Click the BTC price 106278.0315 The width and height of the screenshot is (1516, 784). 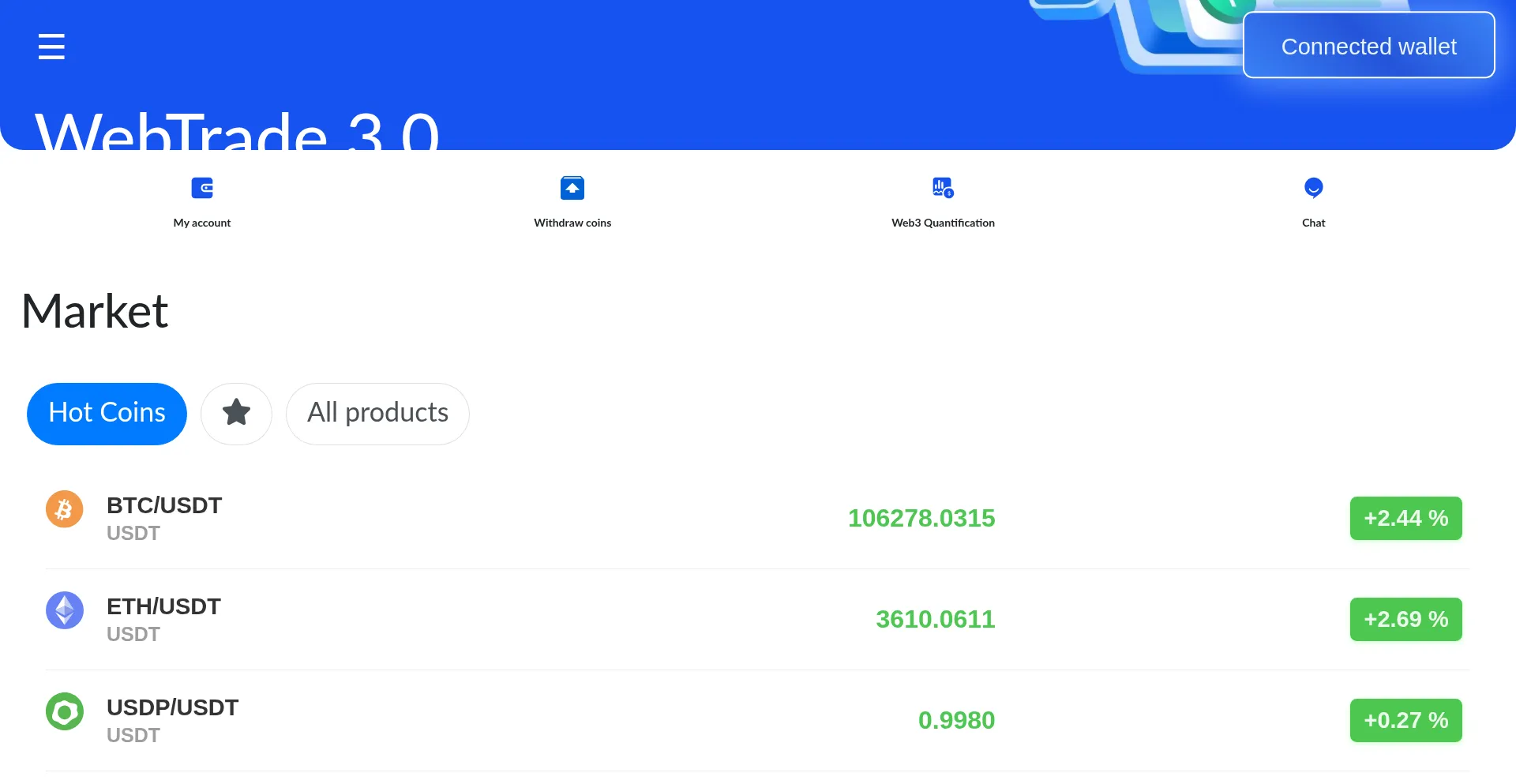(921, 518)
